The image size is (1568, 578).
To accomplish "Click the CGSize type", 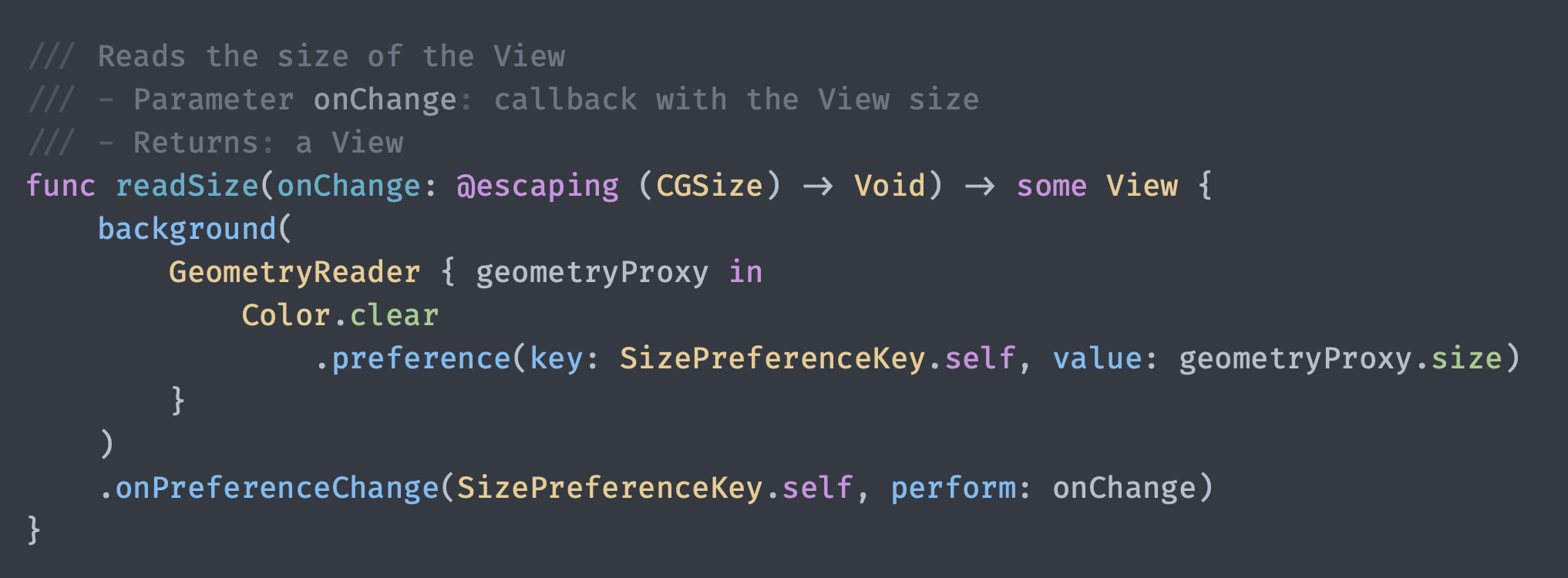I will pyautogui.click(x=709, y=186).
